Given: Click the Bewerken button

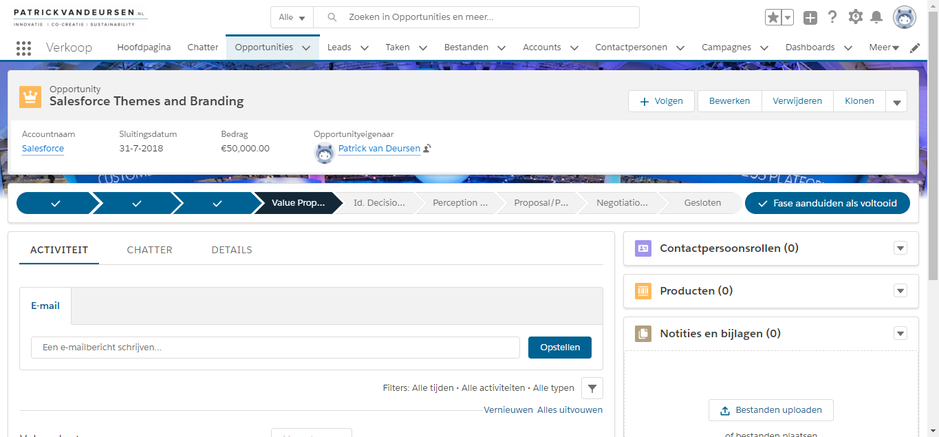Looking at the screenshot, I should coord(729,101).
